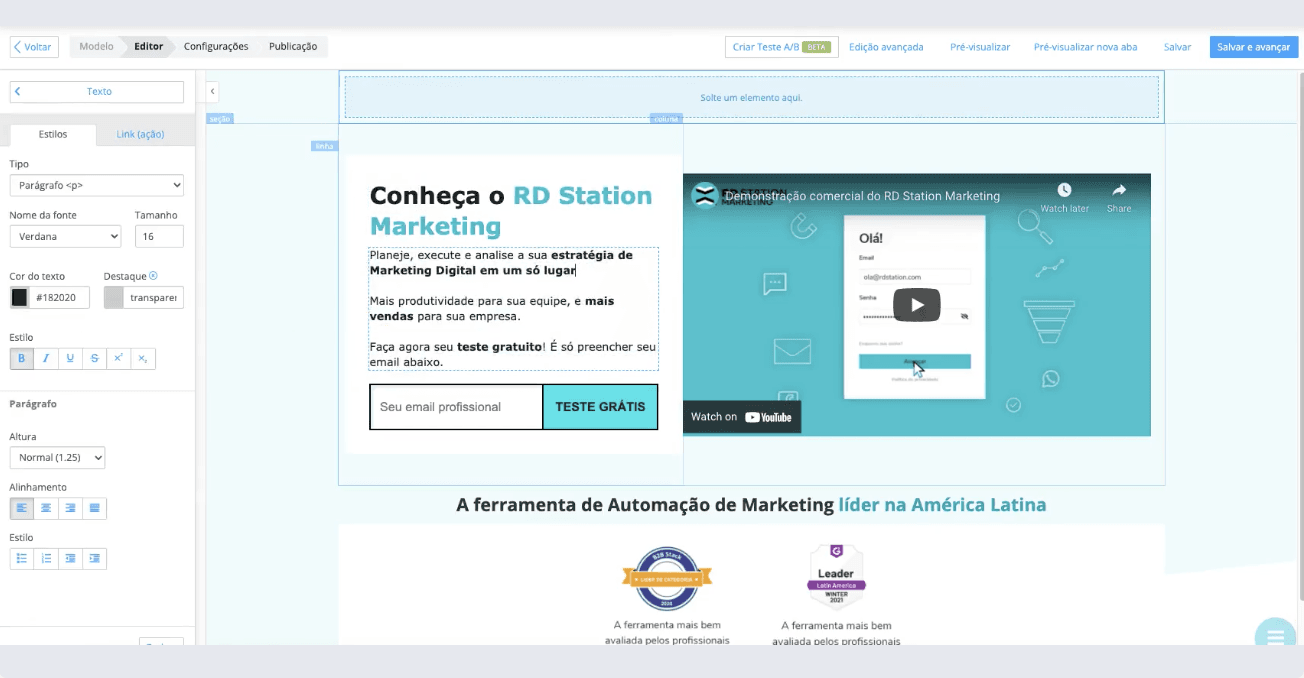Toggle italic text style

click(45, 358)
